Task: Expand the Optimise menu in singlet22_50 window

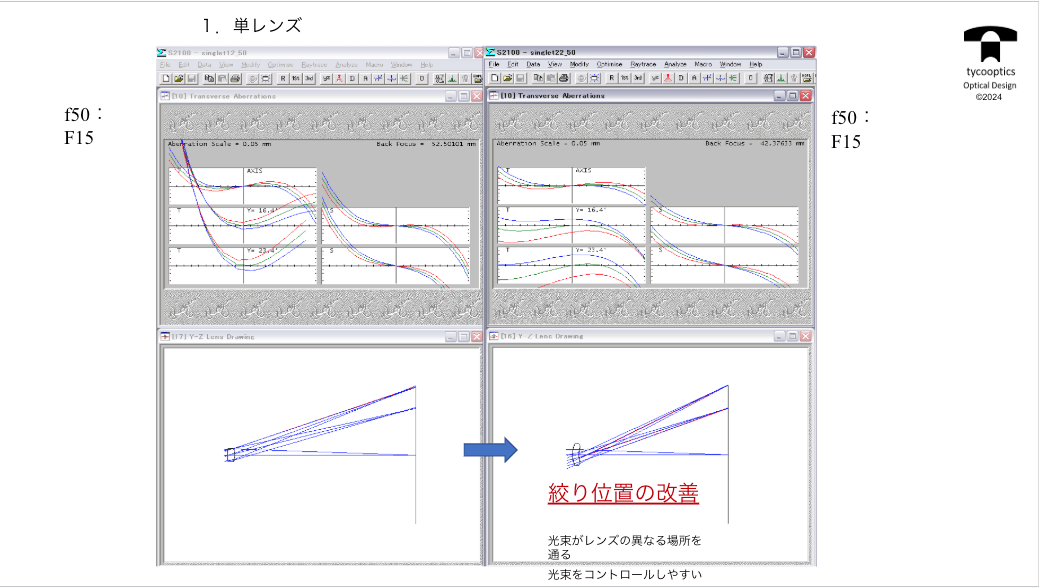Action: [609, 64]
